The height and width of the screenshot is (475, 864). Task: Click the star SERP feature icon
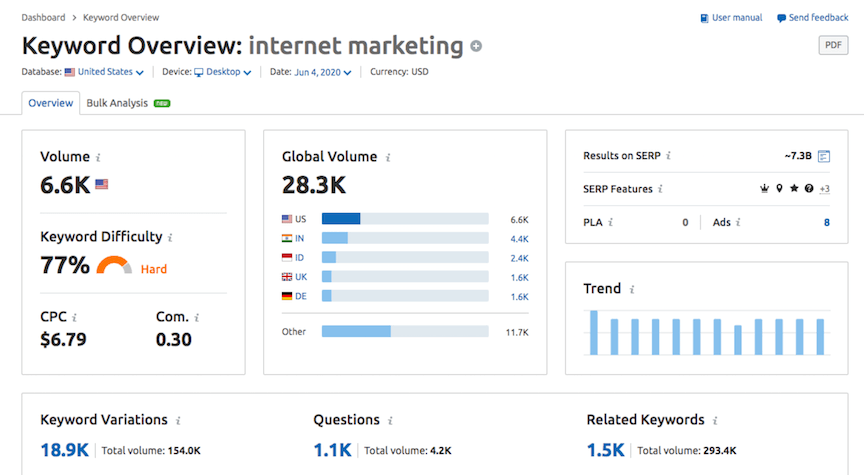[794, 188]
